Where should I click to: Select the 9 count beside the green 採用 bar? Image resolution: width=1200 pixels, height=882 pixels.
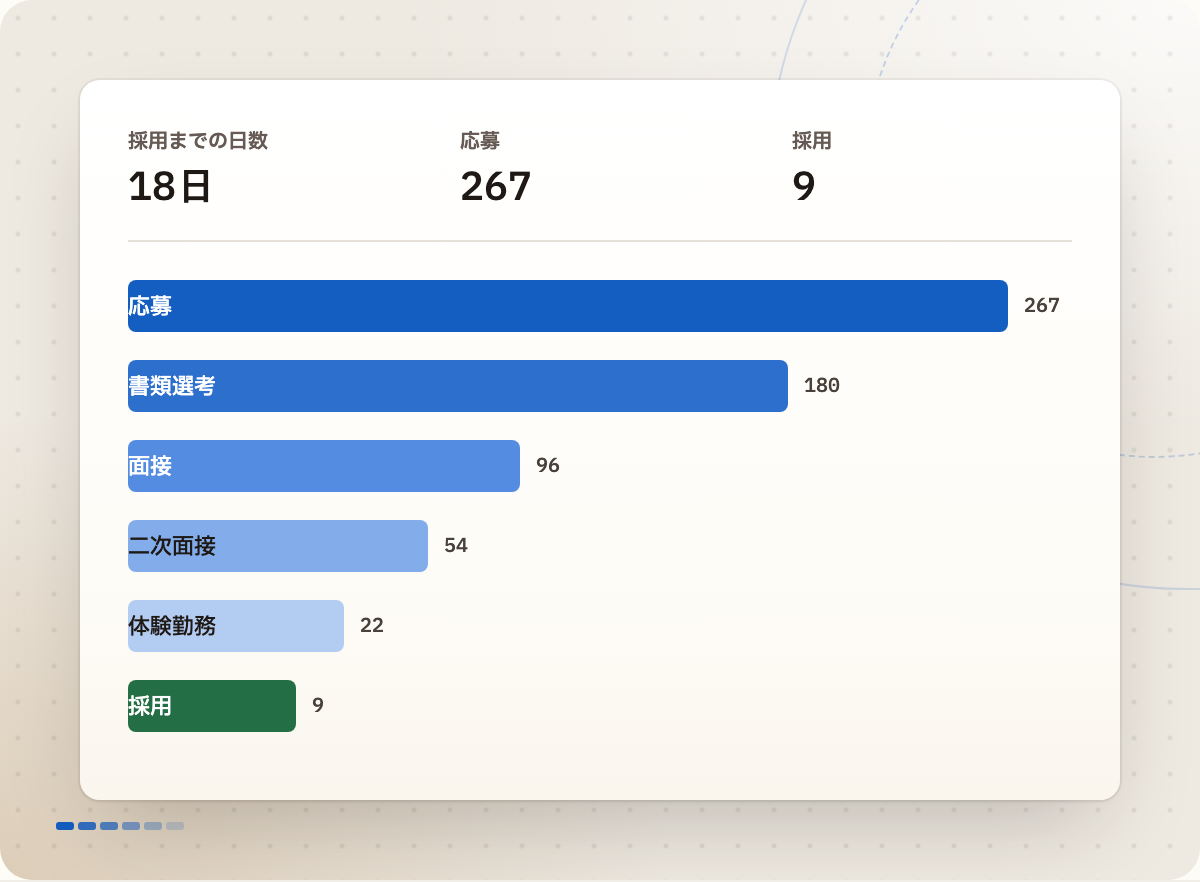318,706
